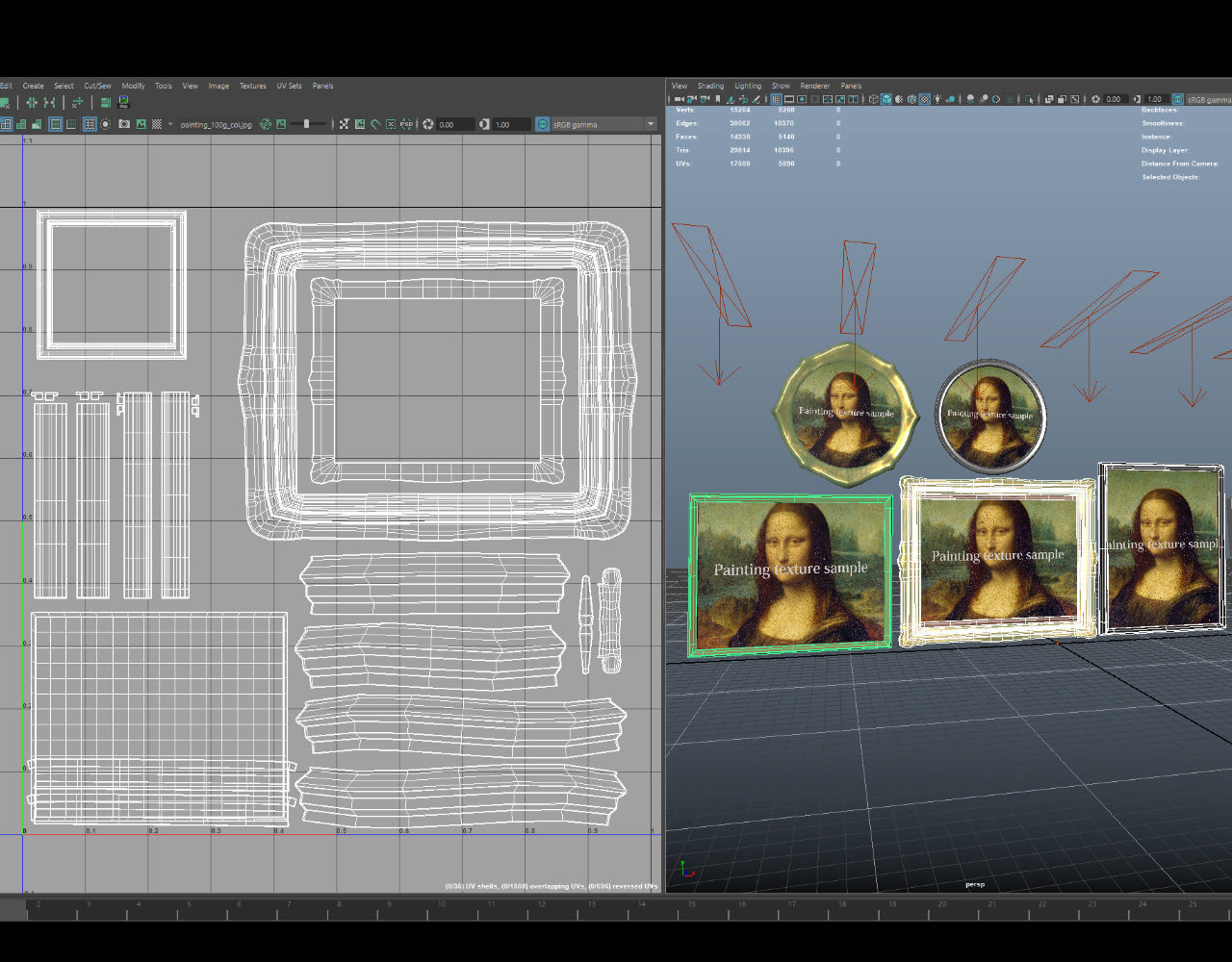This screenshot has width=1232, height=962.
Task: Select the green-highlighted framed painting in viewport
Action: tap(790, 574)
